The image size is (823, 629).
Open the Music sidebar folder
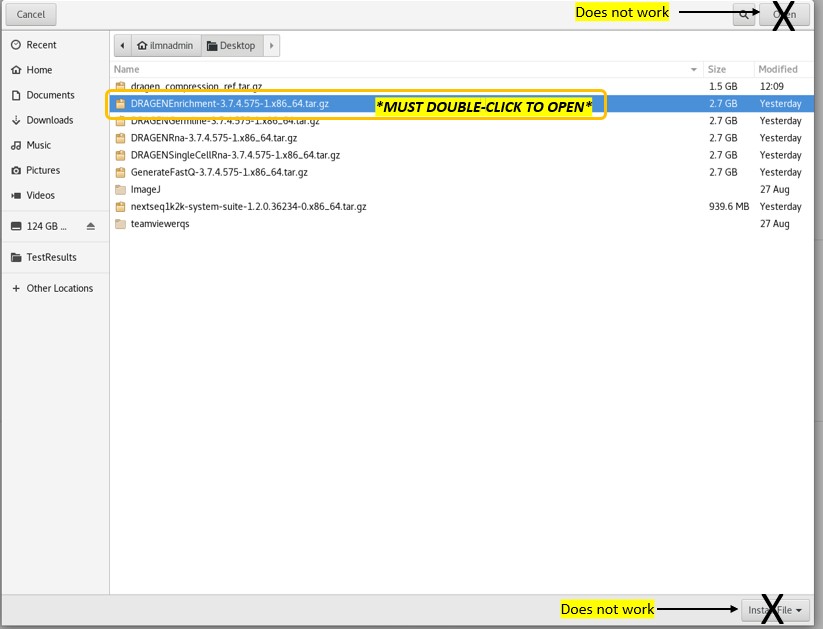point(39,145)
